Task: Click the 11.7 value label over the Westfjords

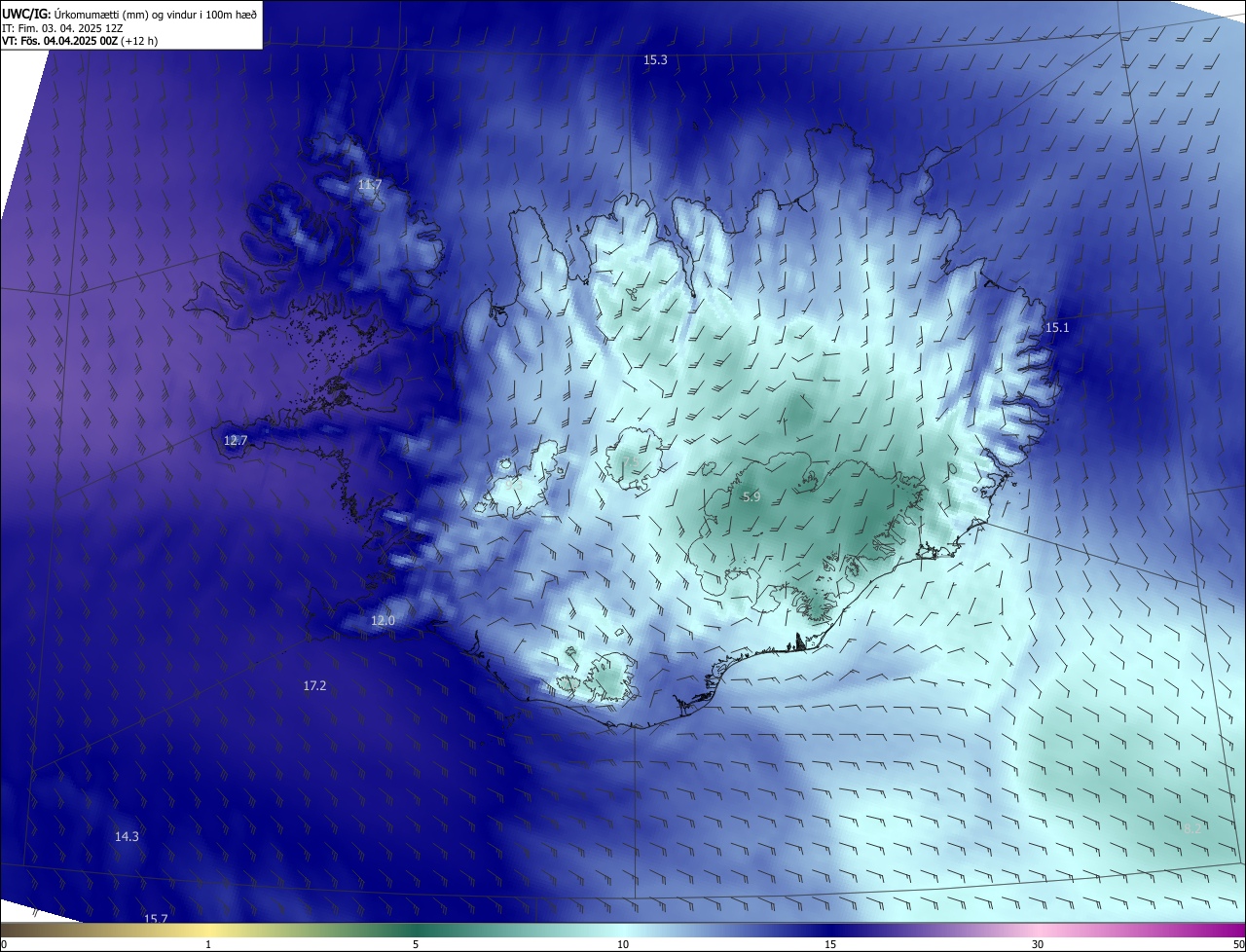Action: (x=370, y=184)
